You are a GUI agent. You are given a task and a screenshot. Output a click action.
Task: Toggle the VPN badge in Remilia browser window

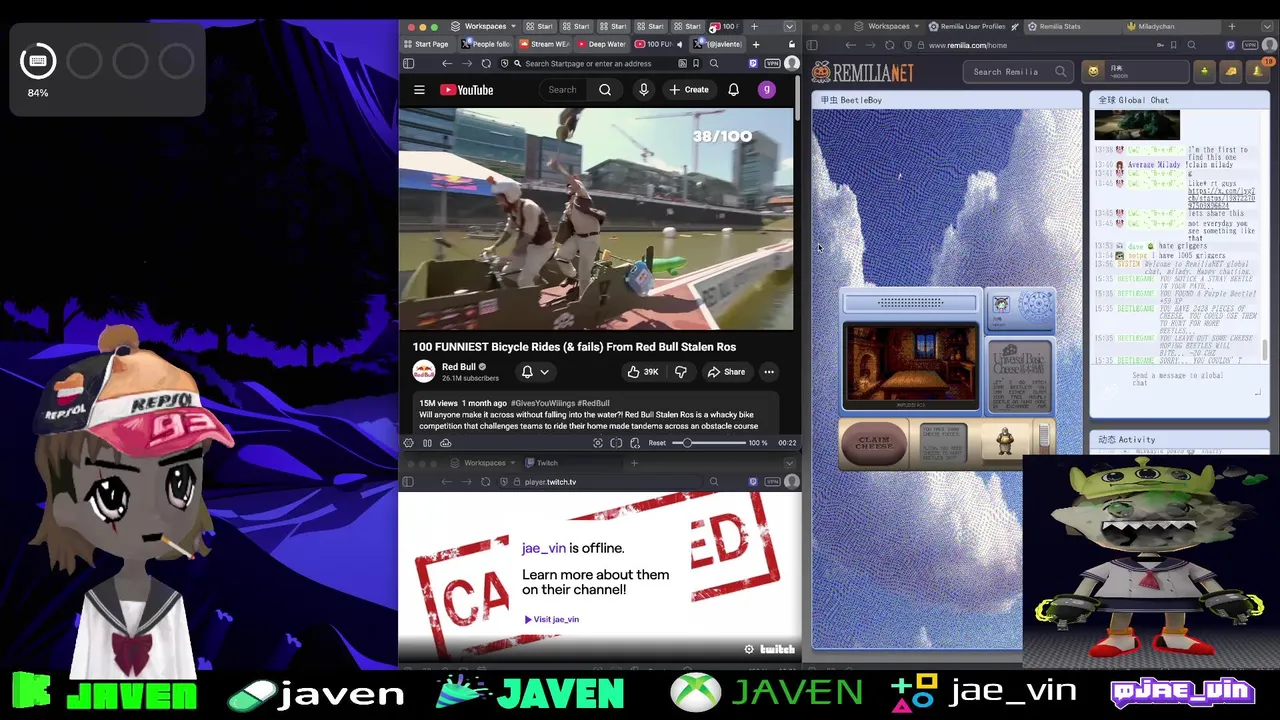(1251, 45)
